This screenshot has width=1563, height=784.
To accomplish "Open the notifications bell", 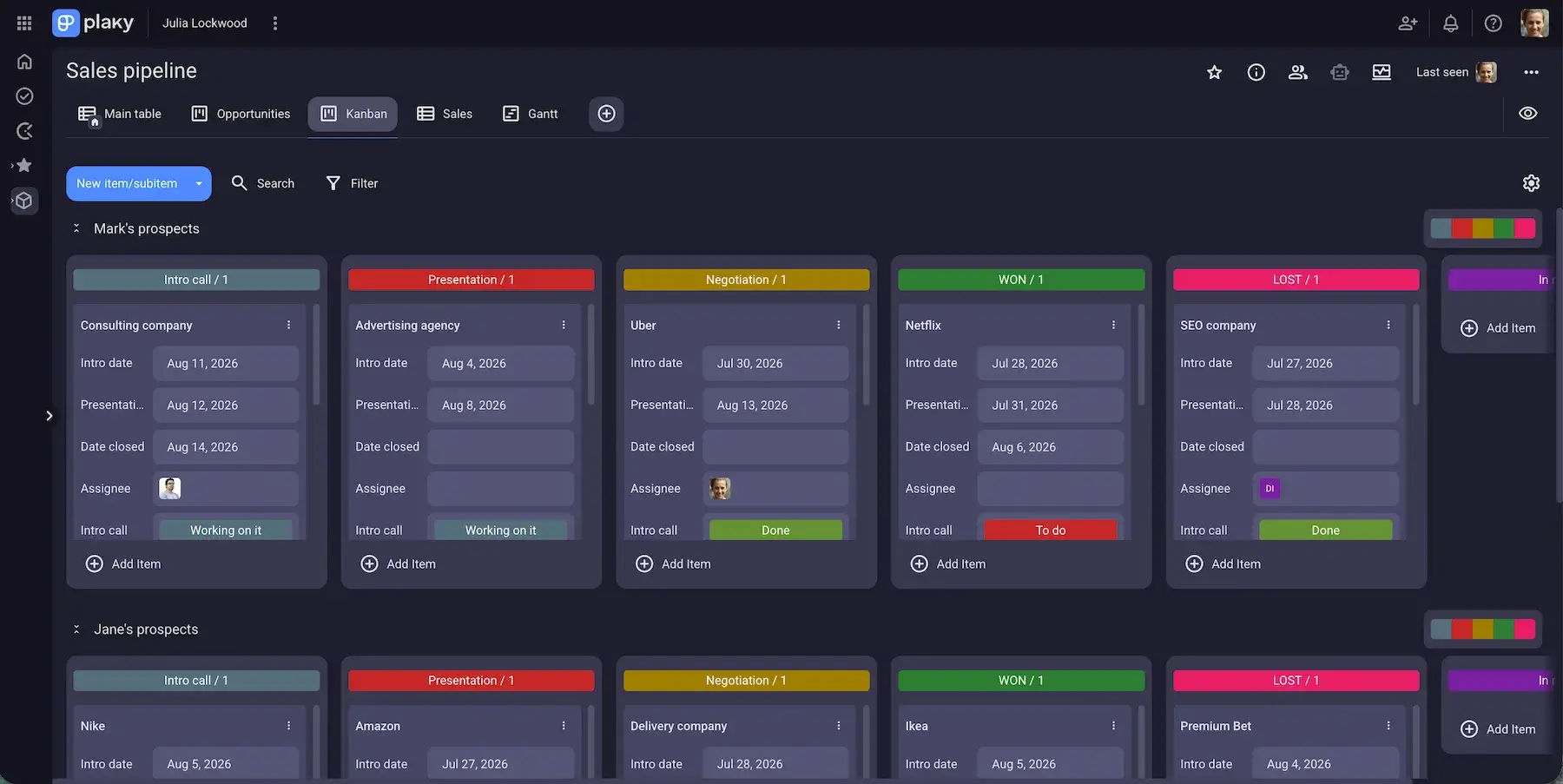I will coord(1450,23).
